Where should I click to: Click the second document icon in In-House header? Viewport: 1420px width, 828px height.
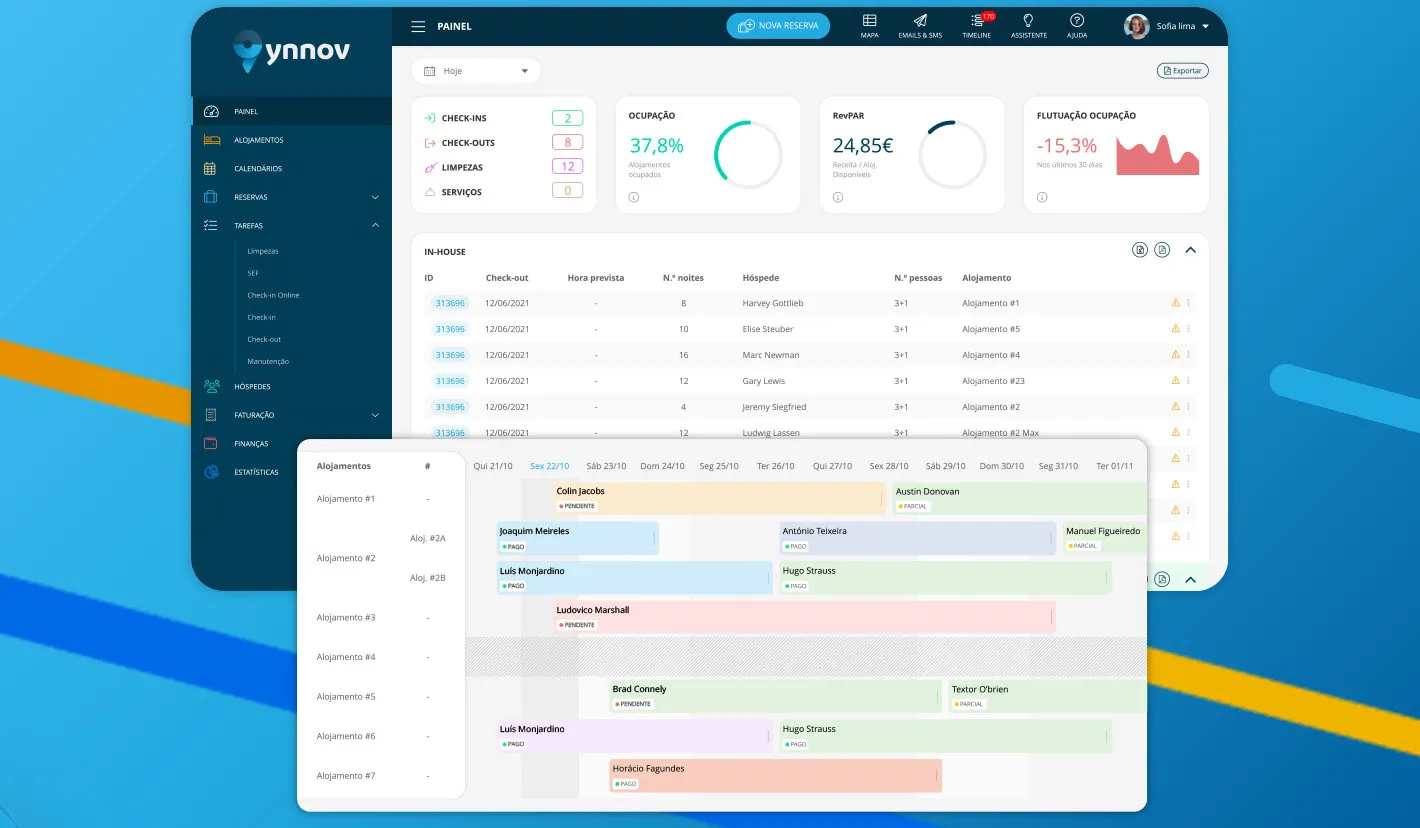[1162, 250]
